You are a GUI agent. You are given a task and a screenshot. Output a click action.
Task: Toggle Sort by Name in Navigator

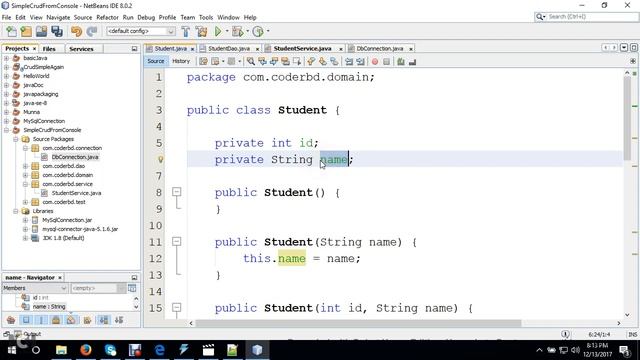point(104,320)
